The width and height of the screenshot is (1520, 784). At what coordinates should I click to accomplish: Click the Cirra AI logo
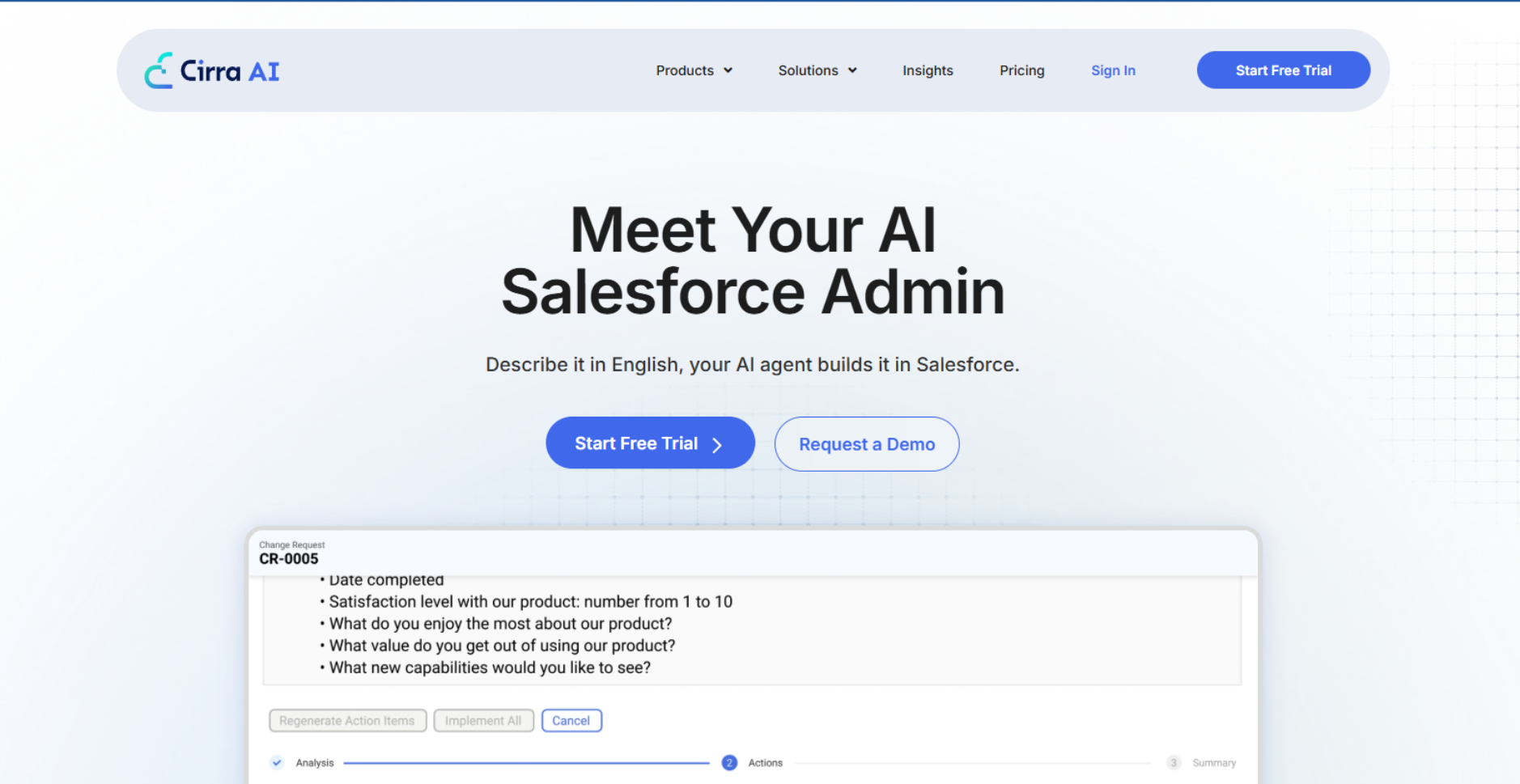(x=212, y=71)
